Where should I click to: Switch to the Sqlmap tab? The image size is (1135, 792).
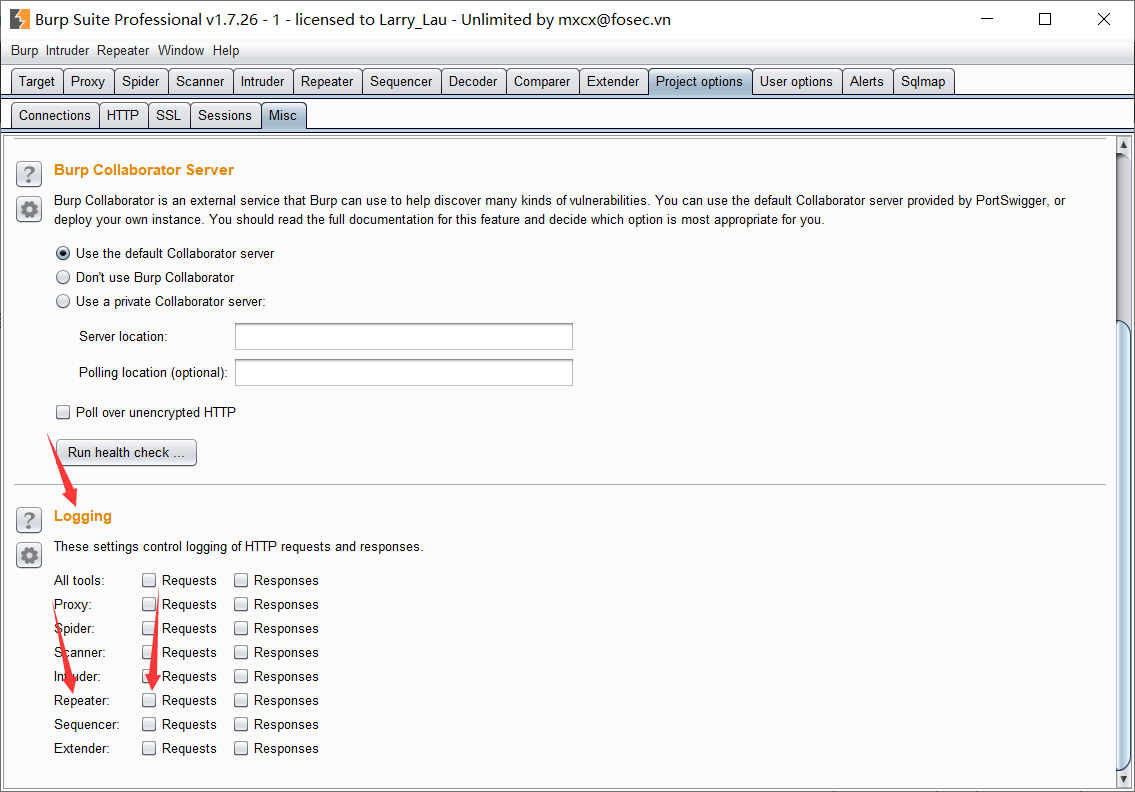coord(922,81)
